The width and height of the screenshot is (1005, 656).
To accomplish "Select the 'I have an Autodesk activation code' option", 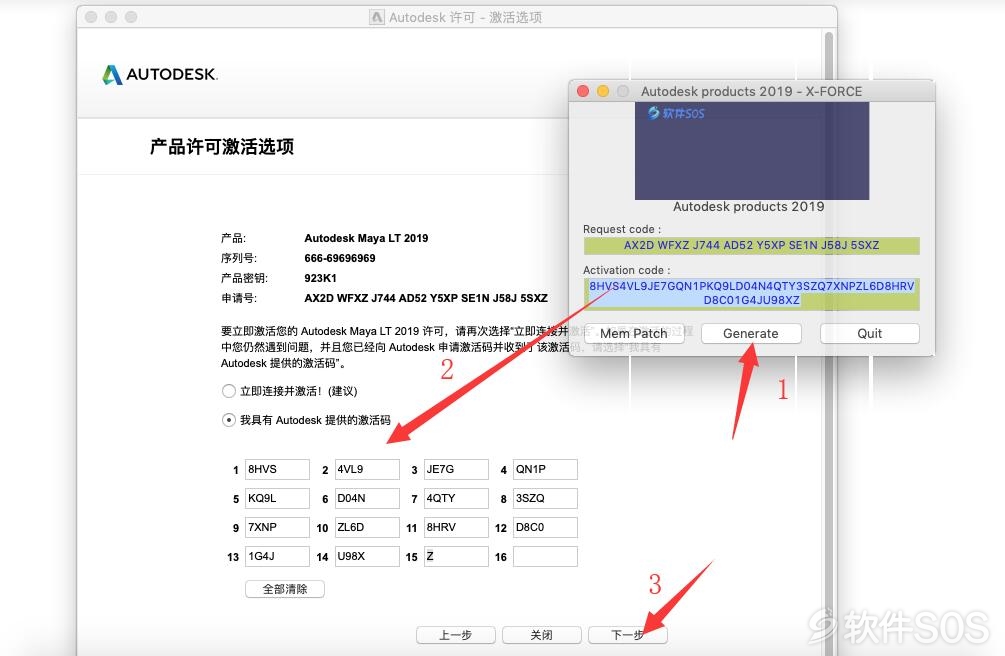I will pos(228,420).
